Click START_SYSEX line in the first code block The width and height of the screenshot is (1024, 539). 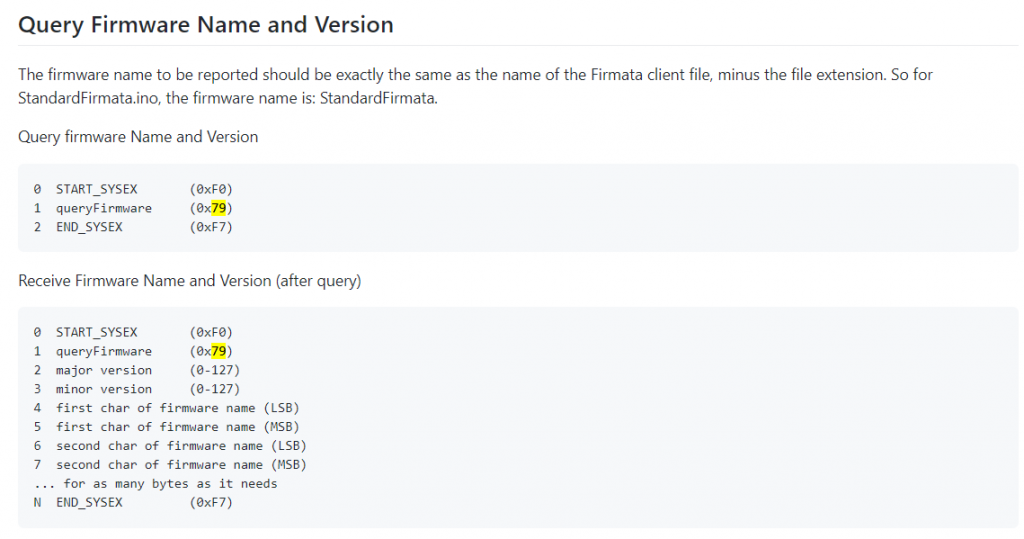click(x=97, y=189)
